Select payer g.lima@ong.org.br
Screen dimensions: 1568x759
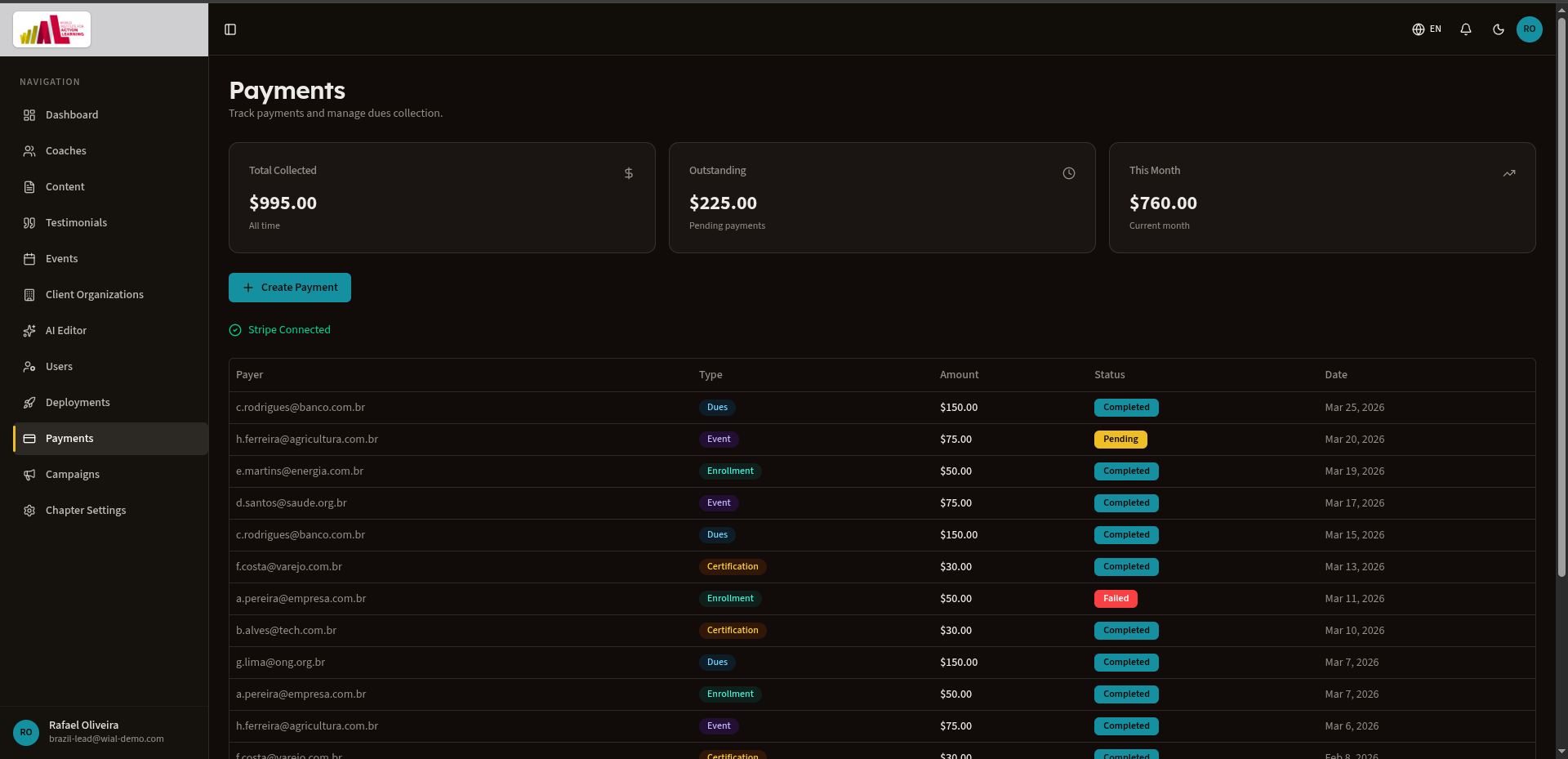point(280,663)
